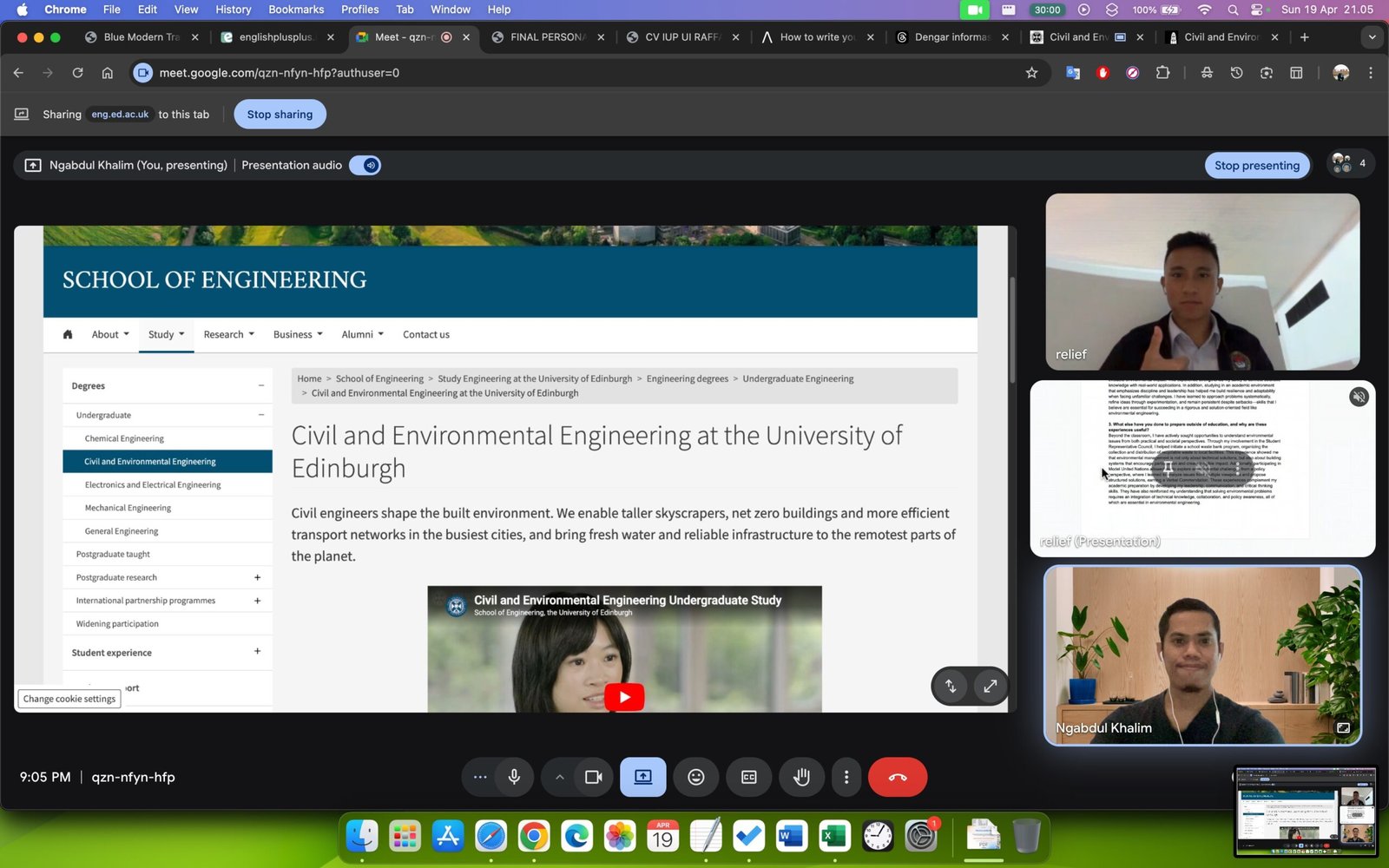The width and height of the screenshot is (1389, 868).
Task: Open the History menu in the menu bar
Action: 233,10
